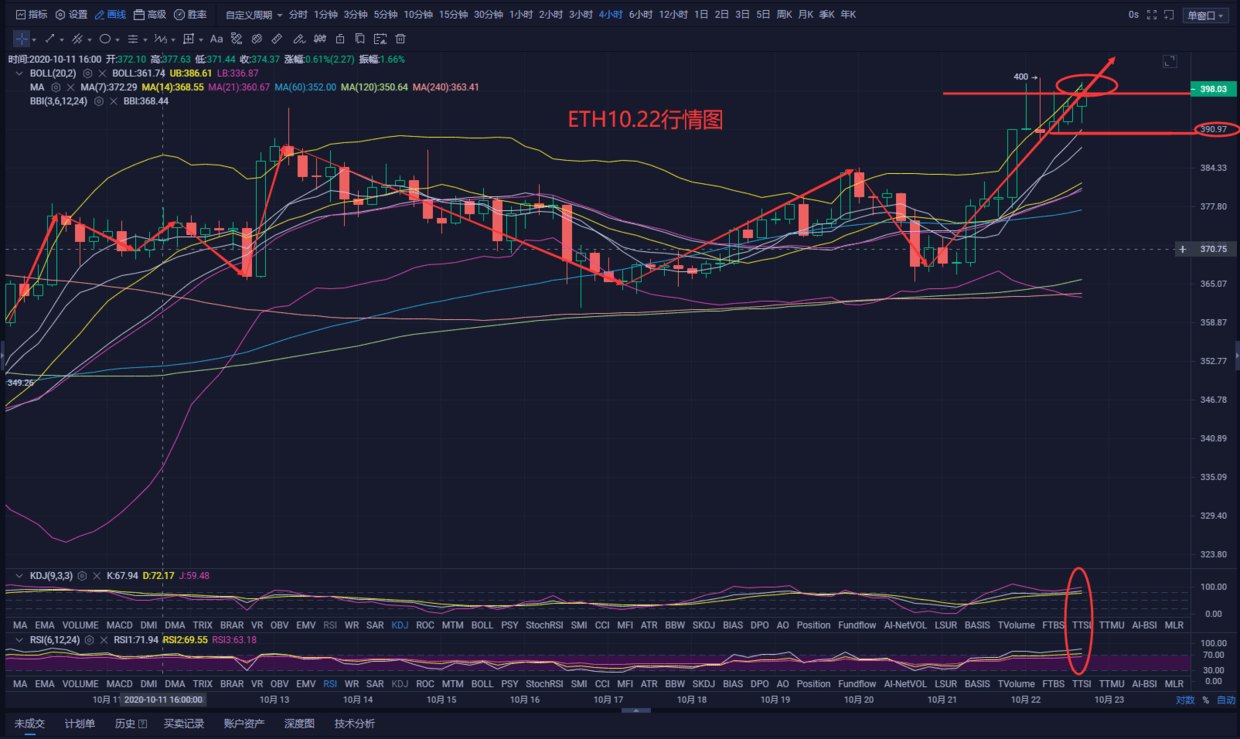Click 对数 logarithmic scale button
This screenshot has width=1240, height=739.
[x=1184, y=700]
